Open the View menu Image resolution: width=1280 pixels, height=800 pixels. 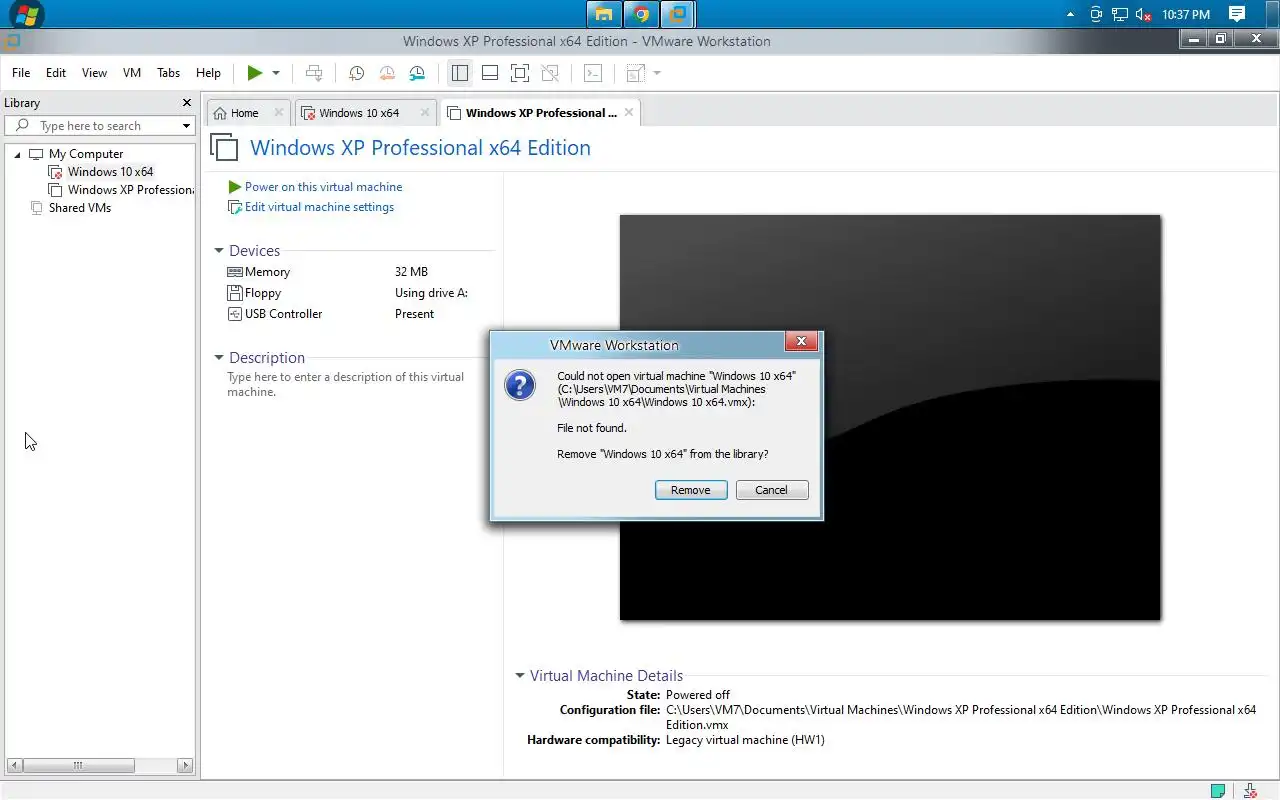pyautogui.click(x=94, y=73)
